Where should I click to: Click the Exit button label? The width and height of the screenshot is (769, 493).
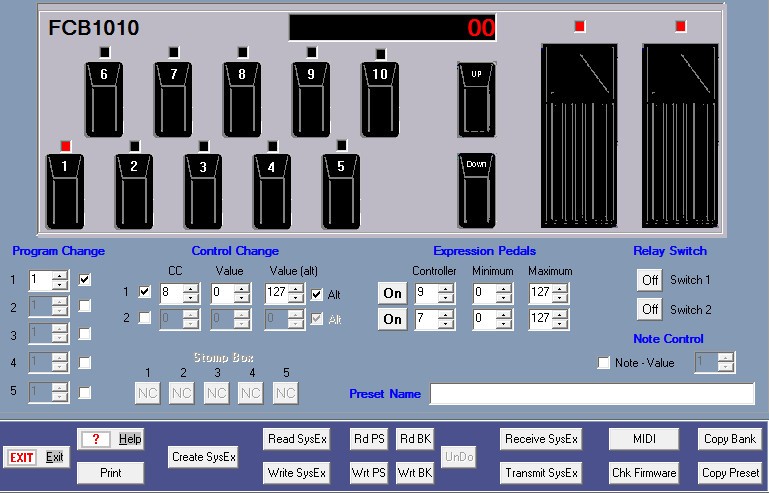(54, 457)
